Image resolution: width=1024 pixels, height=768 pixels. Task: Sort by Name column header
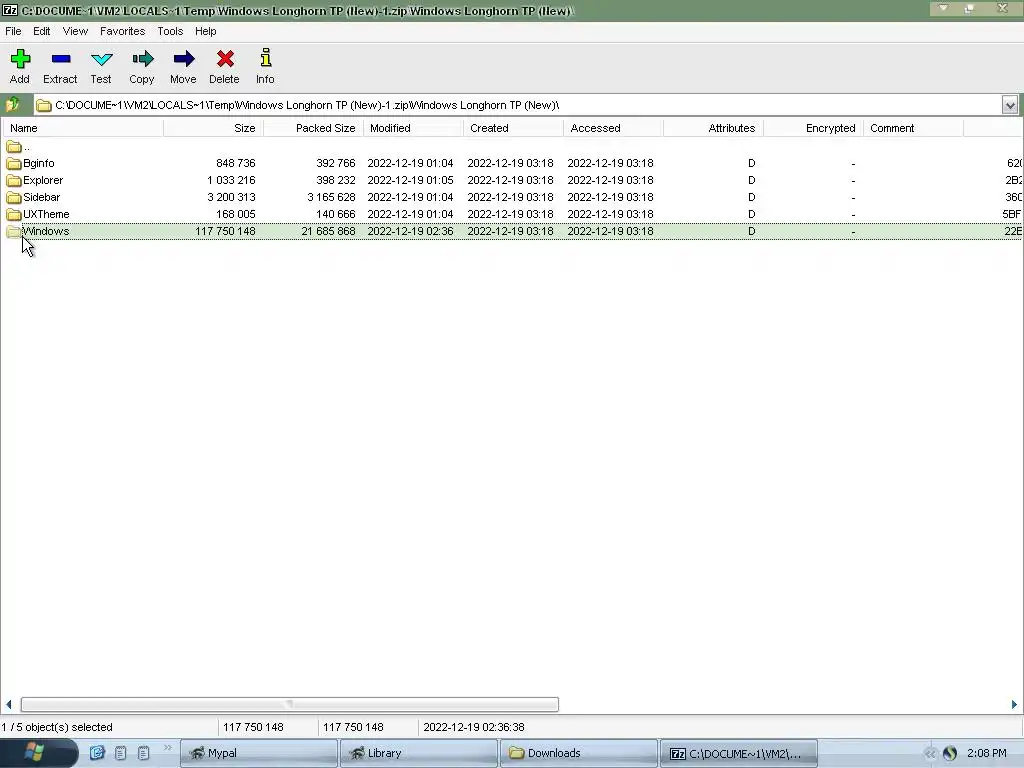click(x=83, y=128)
